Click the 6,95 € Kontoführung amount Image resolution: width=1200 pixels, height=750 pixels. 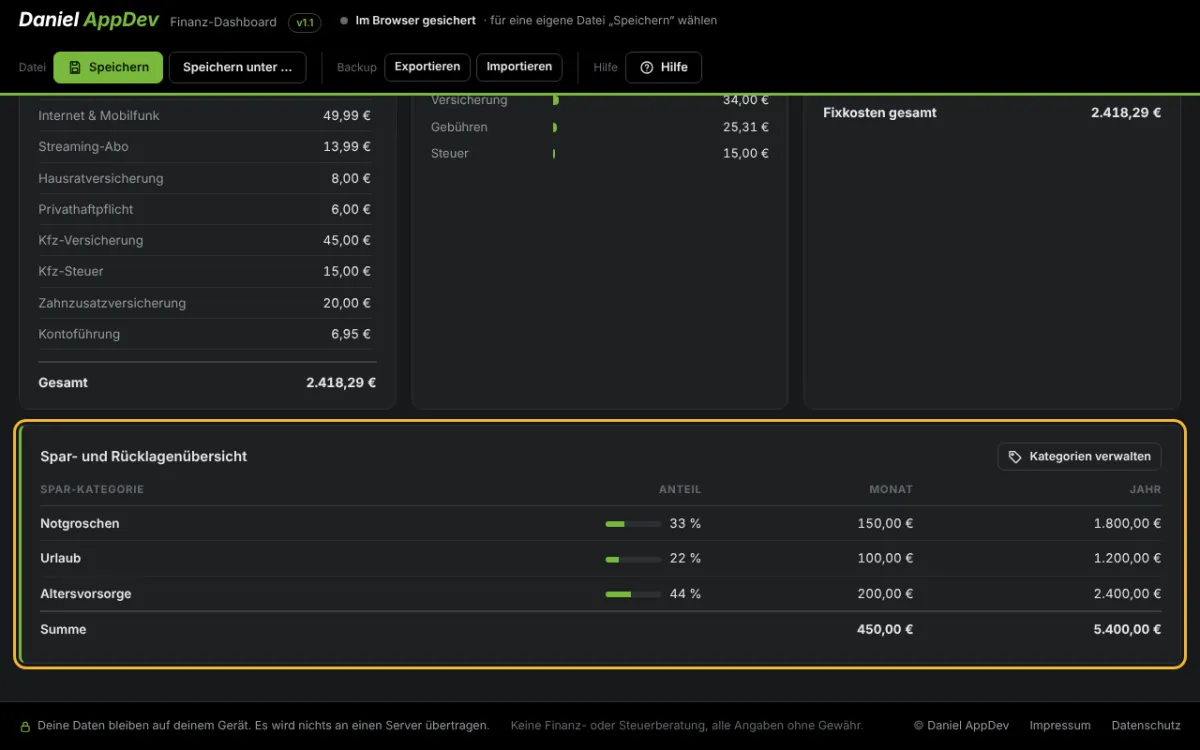(x=351, y=334)
